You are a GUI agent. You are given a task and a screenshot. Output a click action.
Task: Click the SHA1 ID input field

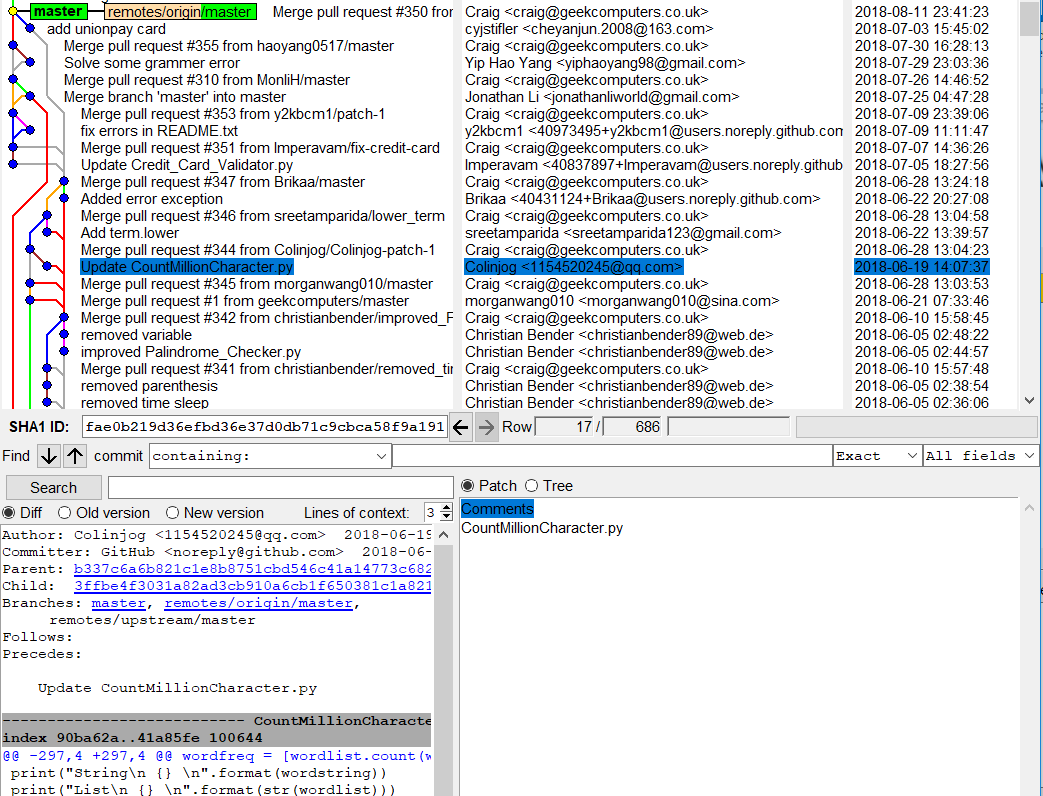(264, 427)
